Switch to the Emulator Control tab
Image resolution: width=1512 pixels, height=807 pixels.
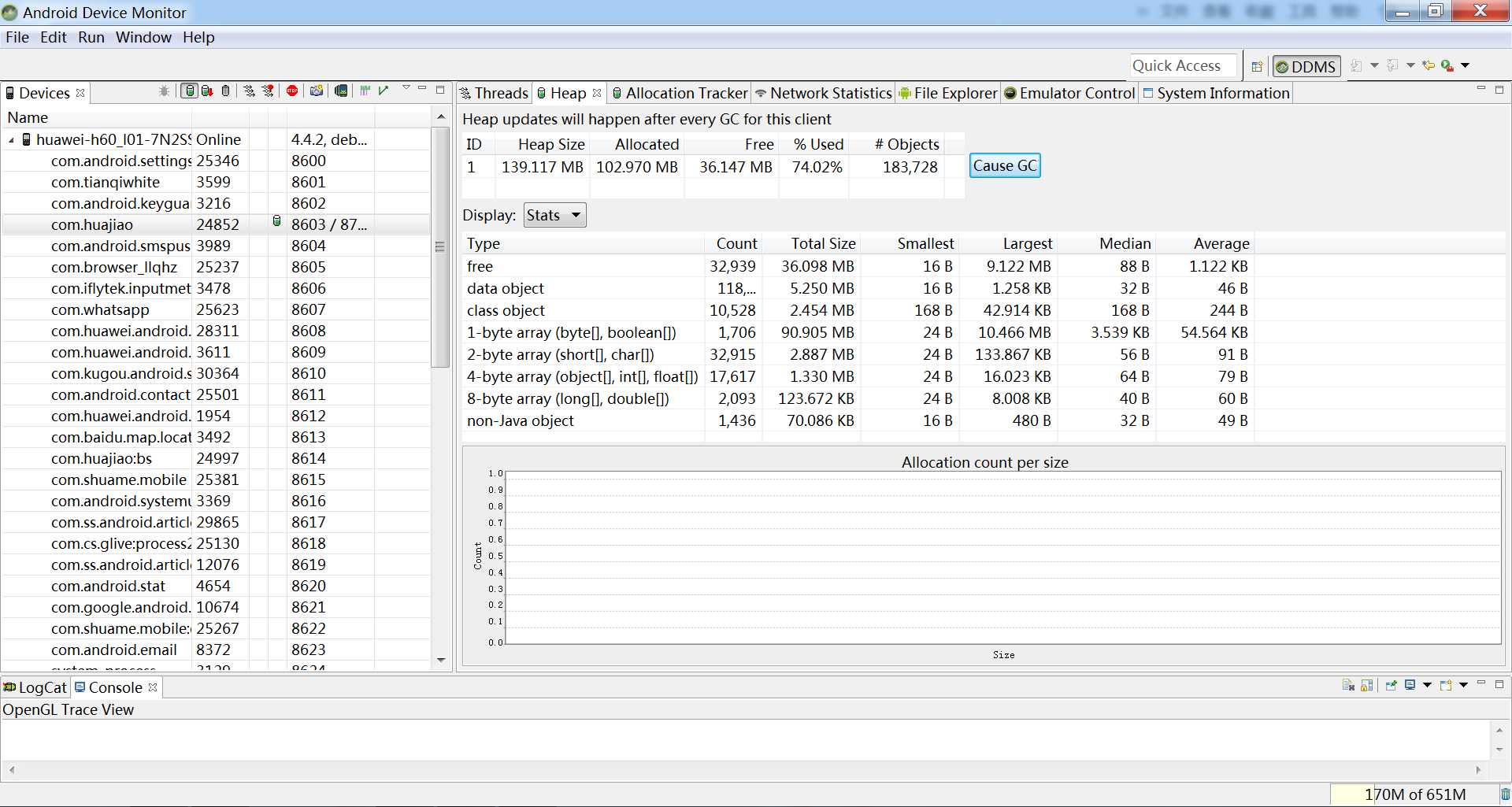1069,93
